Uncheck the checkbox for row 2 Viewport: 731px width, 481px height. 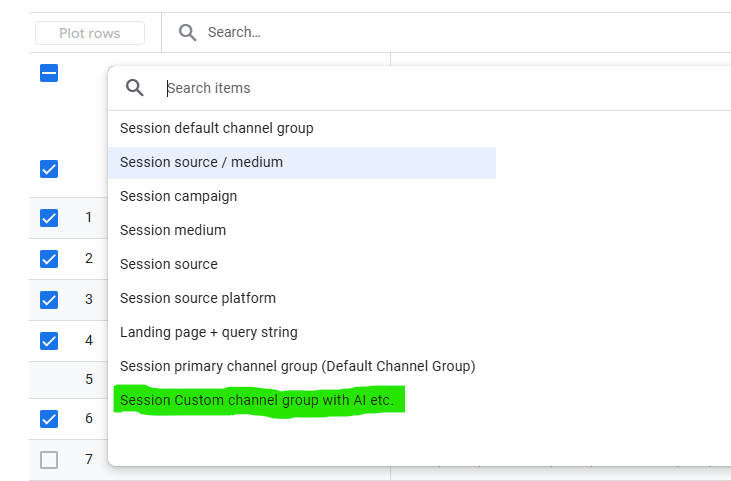49,259
